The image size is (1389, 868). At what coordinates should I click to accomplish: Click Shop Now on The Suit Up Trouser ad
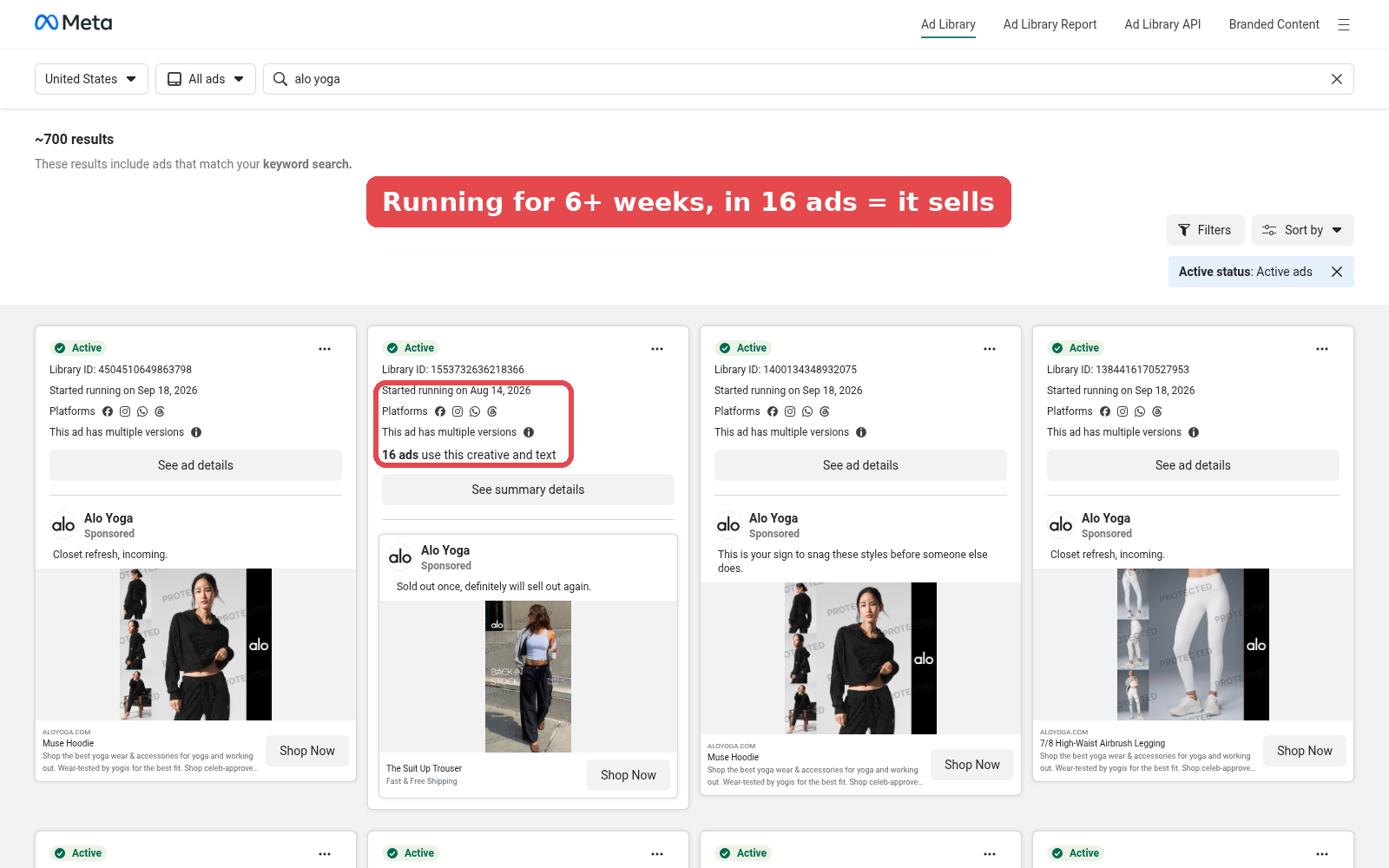point(629,775)
